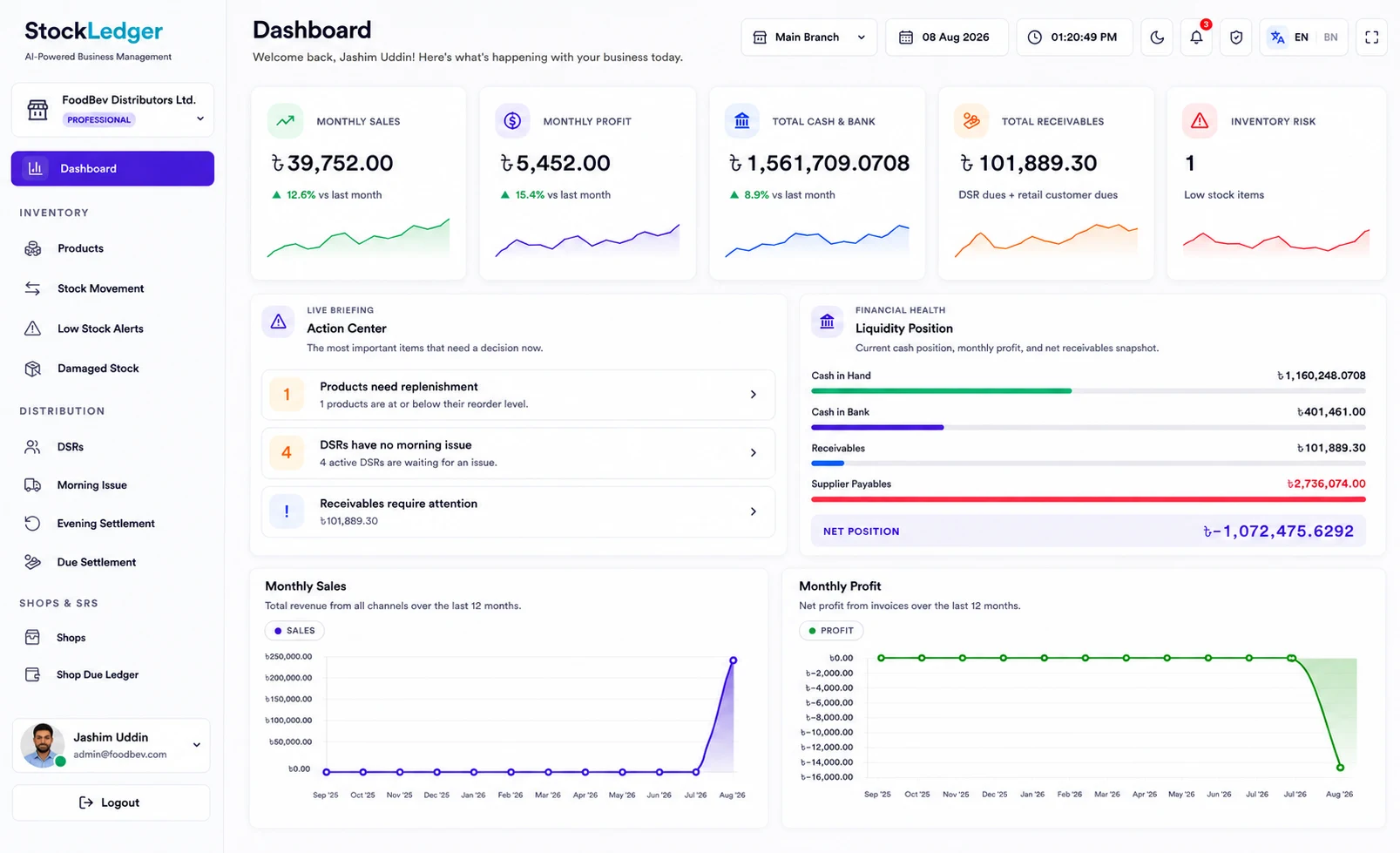Go to Stock Movement page
Screen dimensions: 1400x853
coord(101,288)
